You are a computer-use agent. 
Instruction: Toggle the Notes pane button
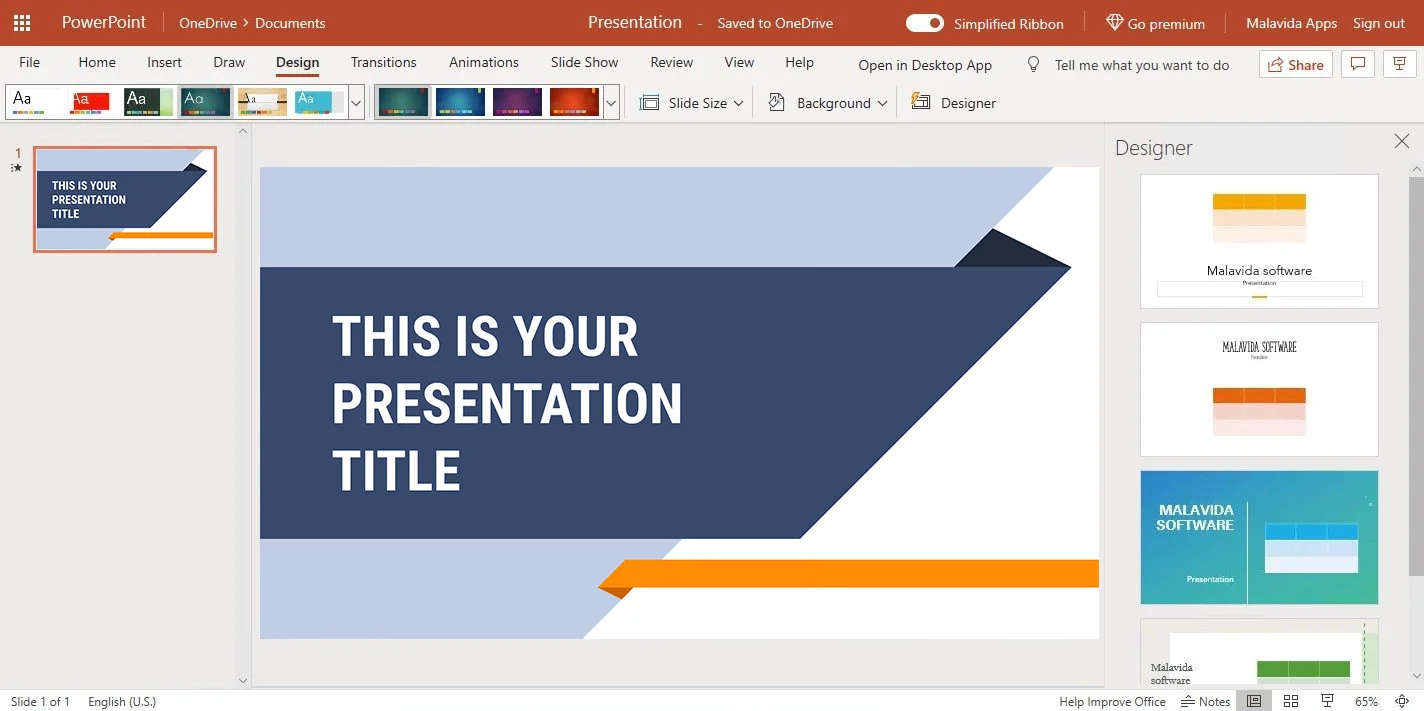click(1205, 701)
